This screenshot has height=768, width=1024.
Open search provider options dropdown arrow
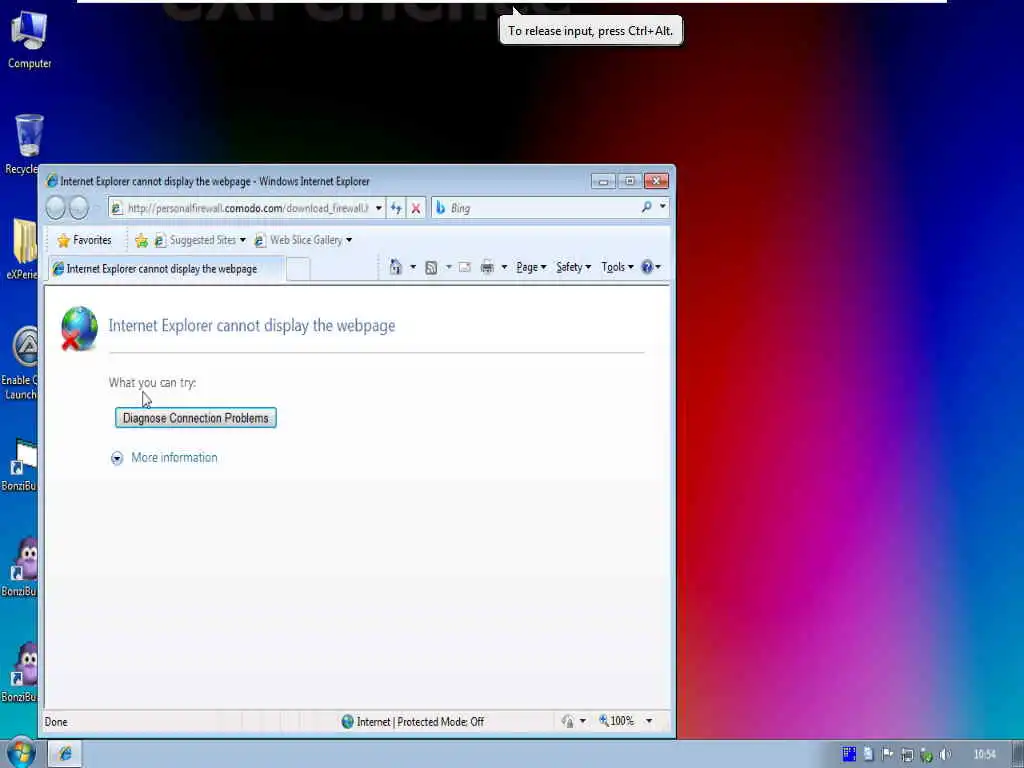[662, 207]
